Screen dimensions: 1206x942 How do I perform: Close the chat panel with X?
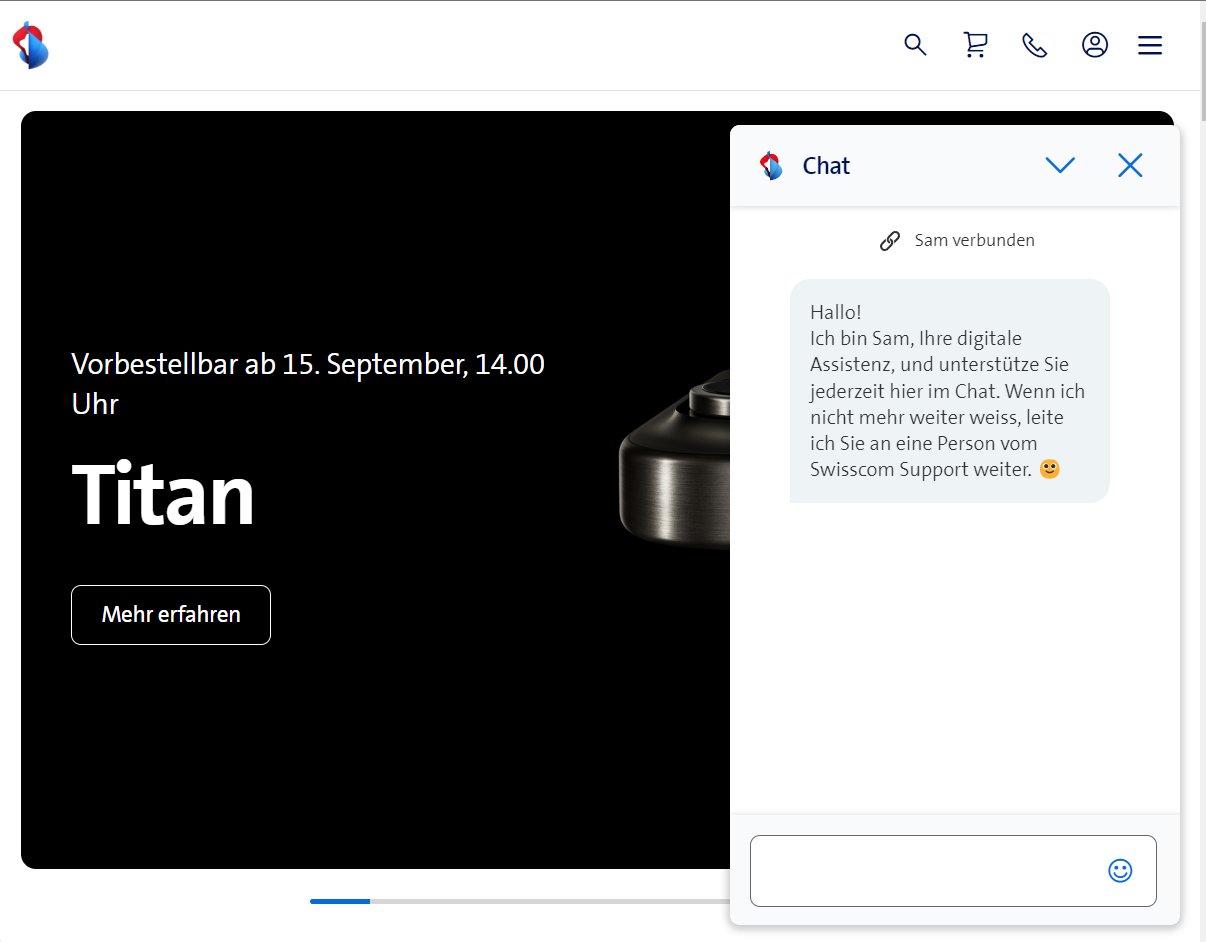(1130, 166)
